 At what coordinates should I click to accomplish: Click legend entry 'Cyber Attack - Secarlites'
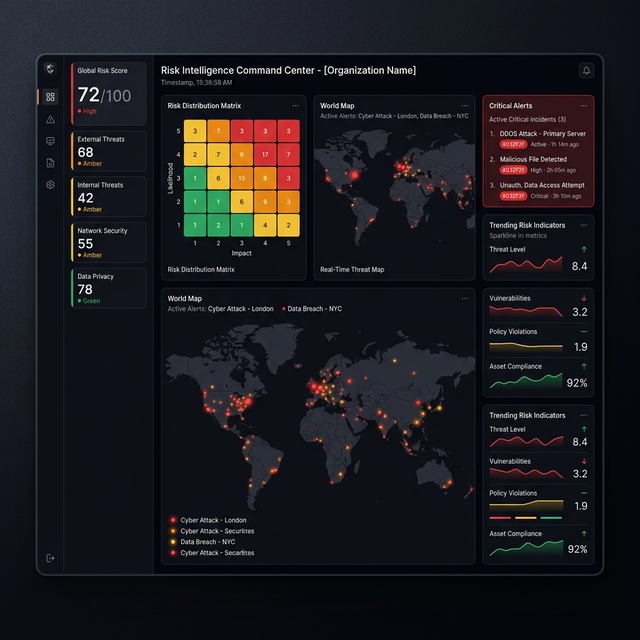tap(212, 553)
